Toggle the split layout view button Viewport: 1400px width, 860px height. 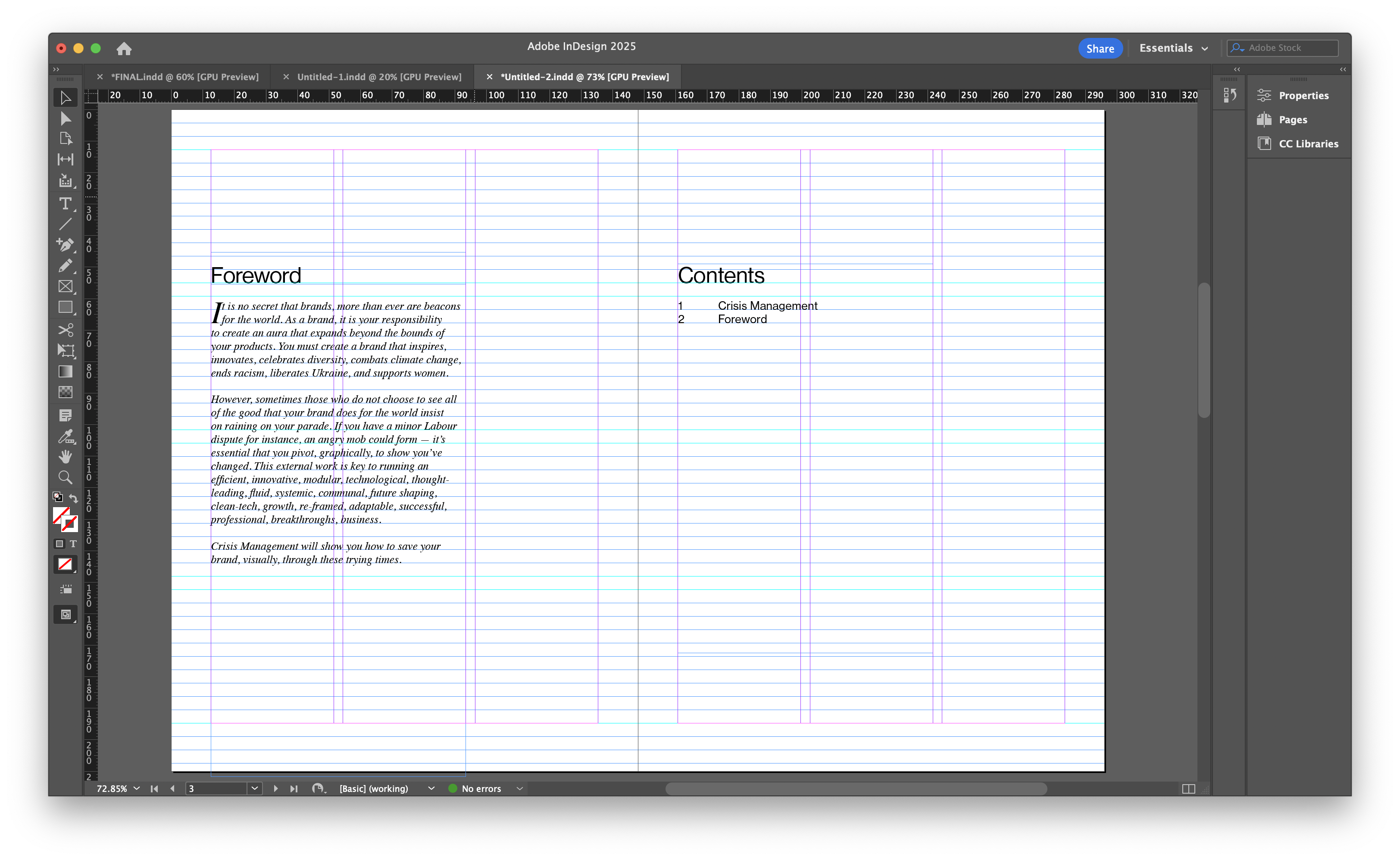pyautogui.click(x=1188, y=788)
